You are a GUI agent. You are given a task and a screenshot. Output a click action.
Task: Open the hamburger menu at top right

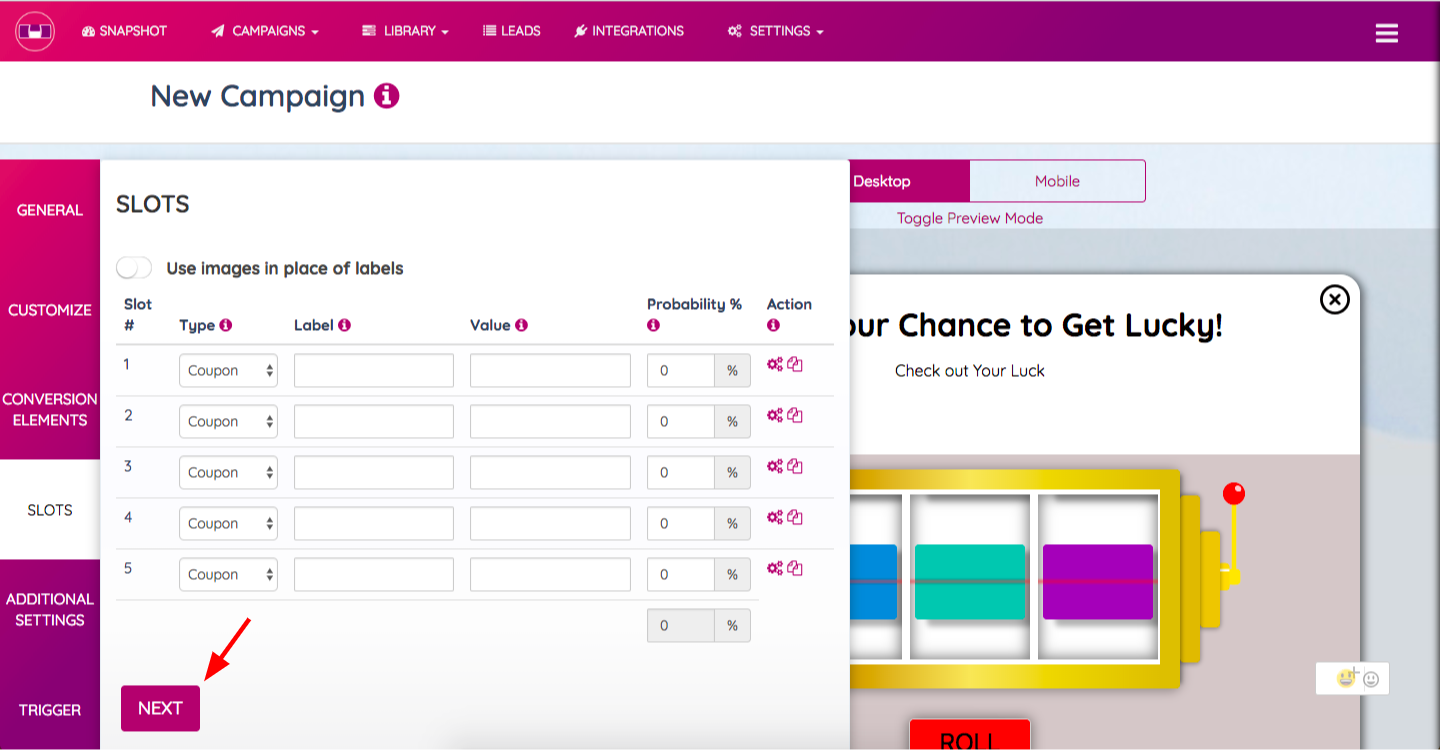1386,33
